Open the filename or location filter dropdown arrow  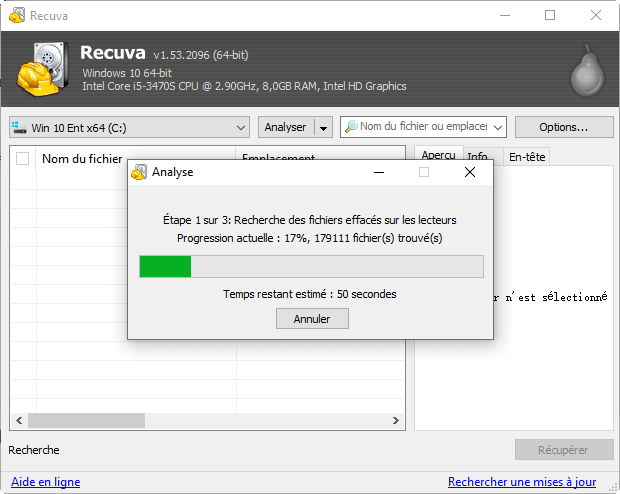[498, 127]
